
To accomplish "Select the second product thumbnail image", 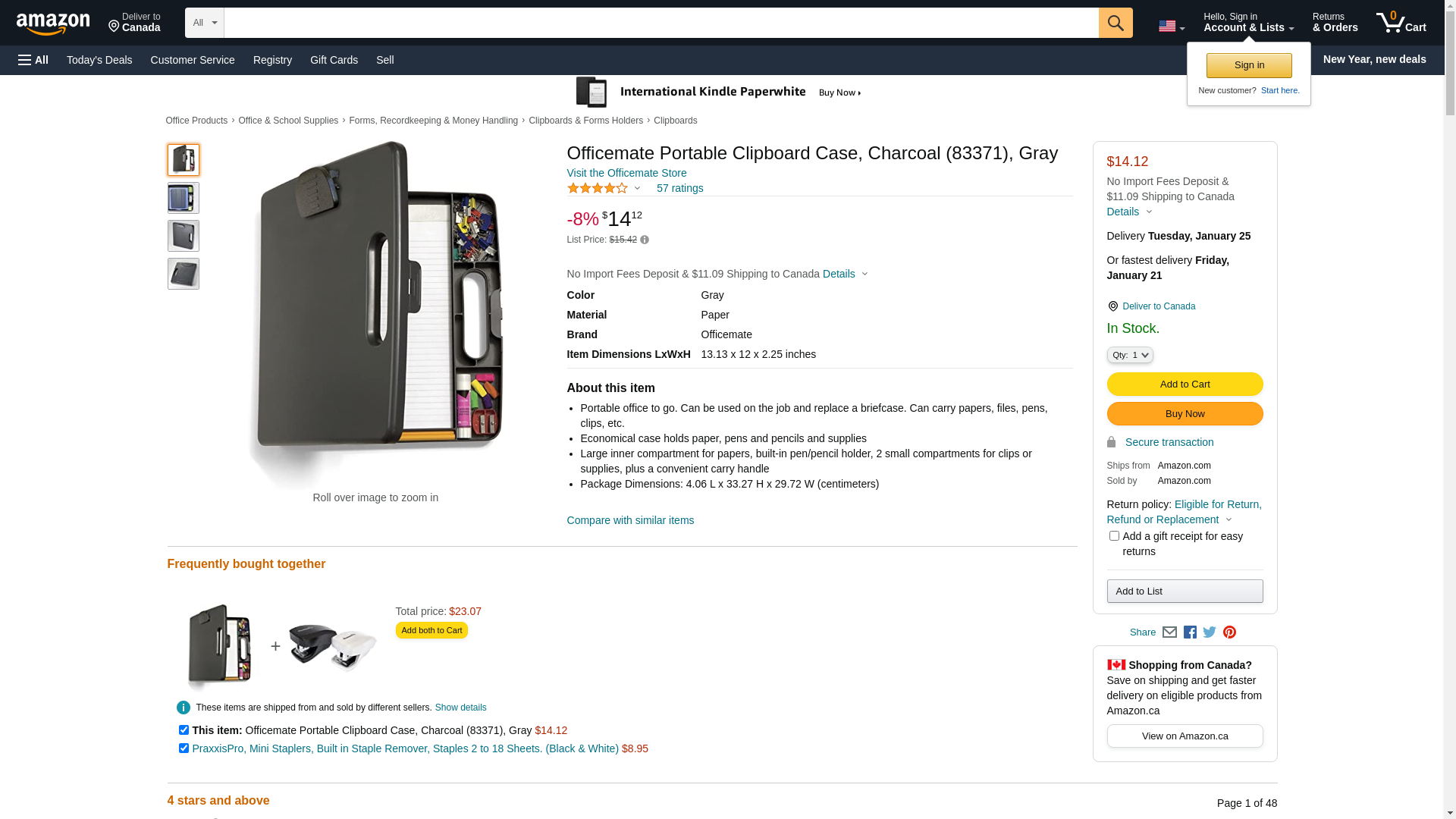I will coord(184,198).
